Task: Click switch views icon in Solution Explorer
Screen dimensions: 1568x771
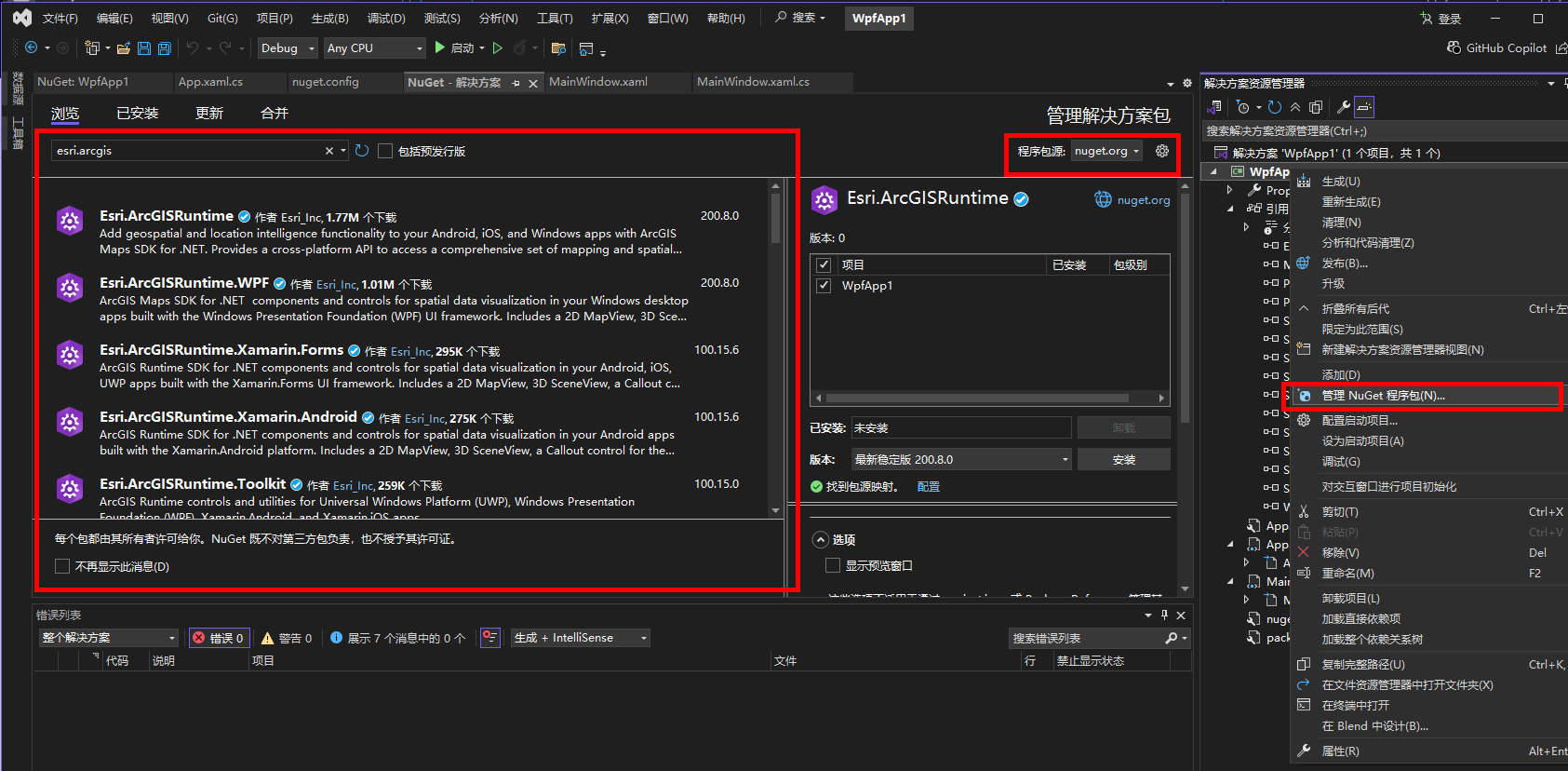Action: [x=1214, y=107]
